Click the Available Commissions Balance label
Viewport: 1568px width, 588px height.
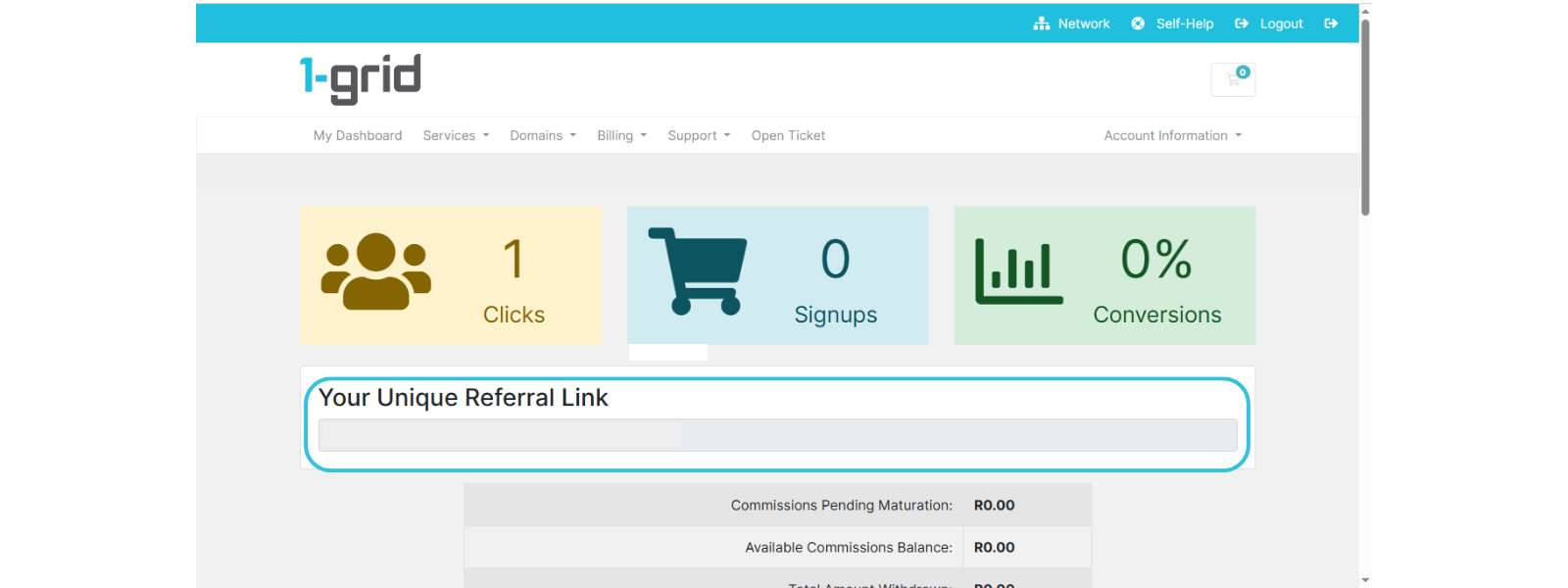[x=849, y=548]
